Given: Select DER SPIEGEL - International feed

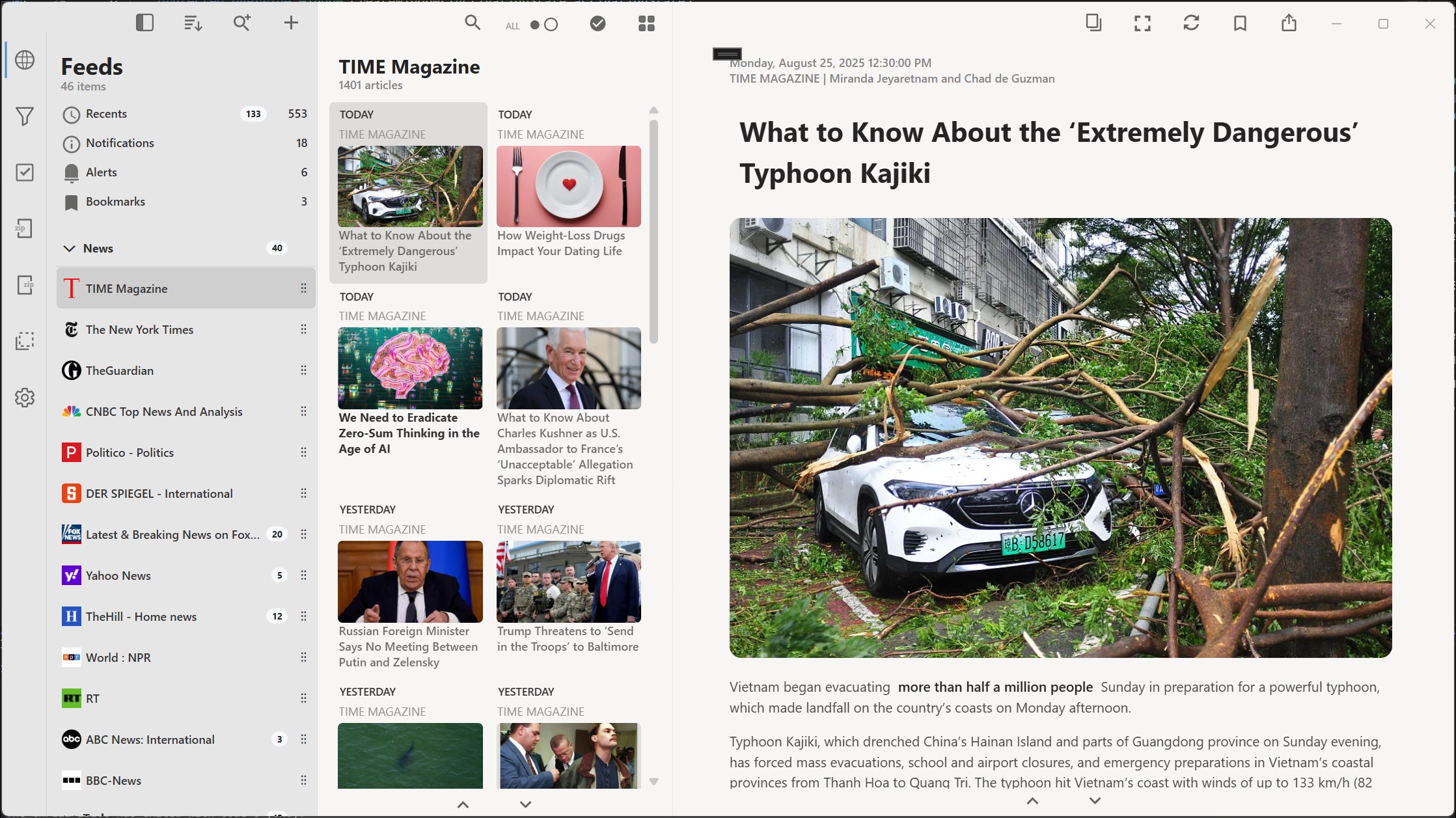Looking at the screenshot, I should click(x=185, y=493).
